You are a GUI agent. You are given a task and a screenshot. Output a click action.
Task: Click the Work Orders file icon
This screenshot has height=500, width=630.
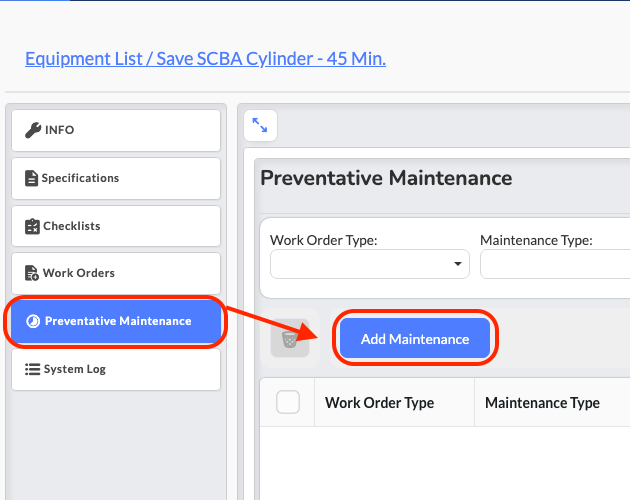pyautogui.click(x=33, y=273)
